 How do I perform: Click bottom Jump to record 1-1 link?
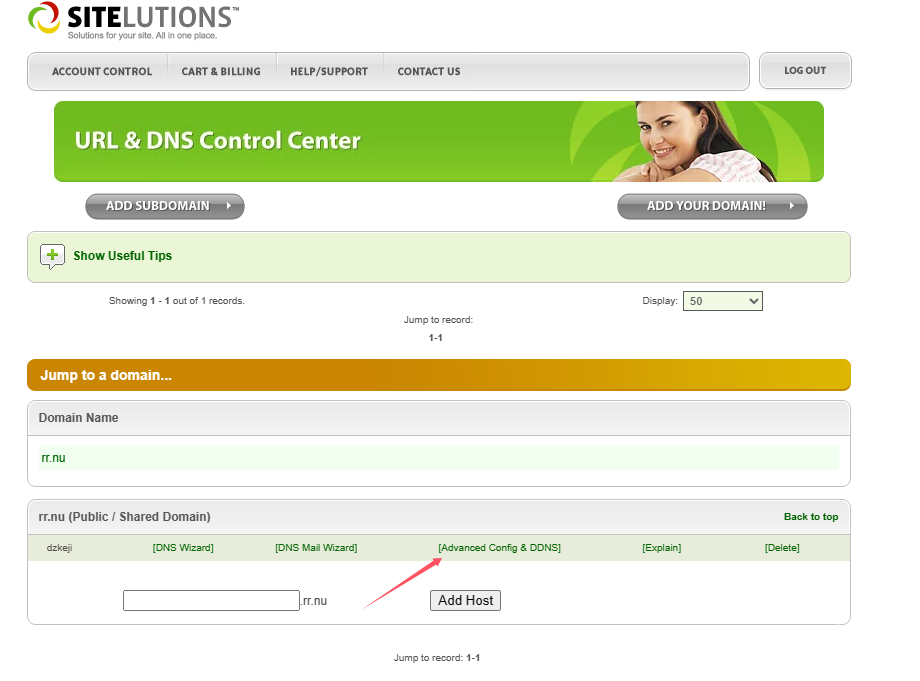(x=473, y=658)
